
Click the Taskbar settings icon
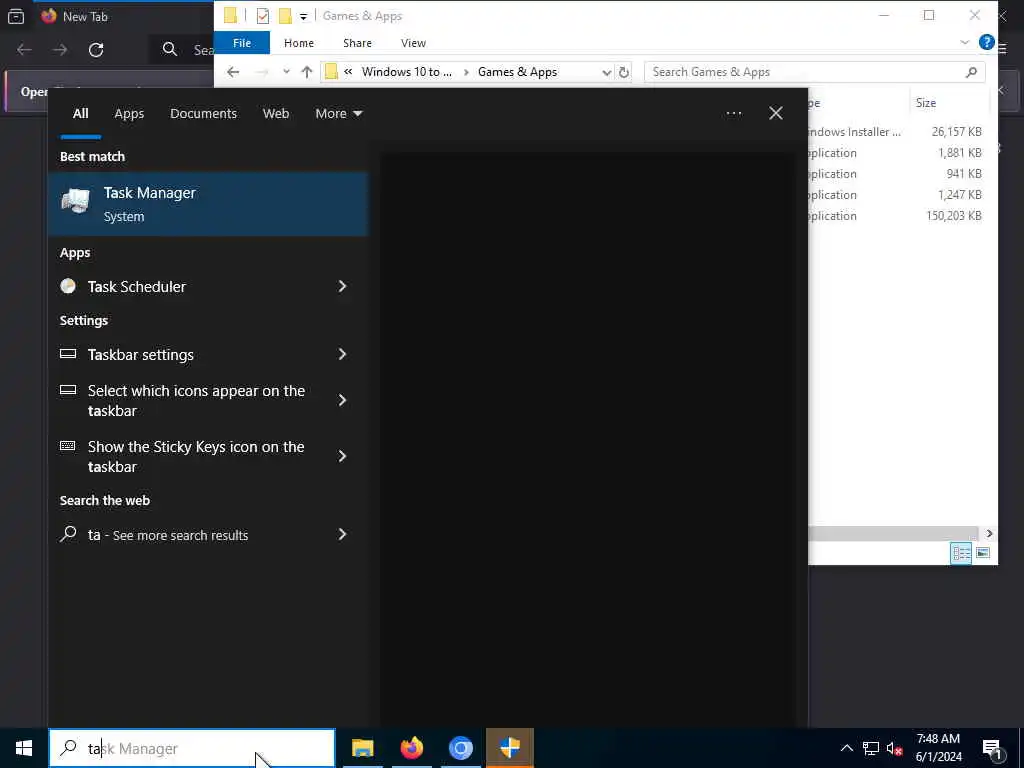click(x=68, y=354)
